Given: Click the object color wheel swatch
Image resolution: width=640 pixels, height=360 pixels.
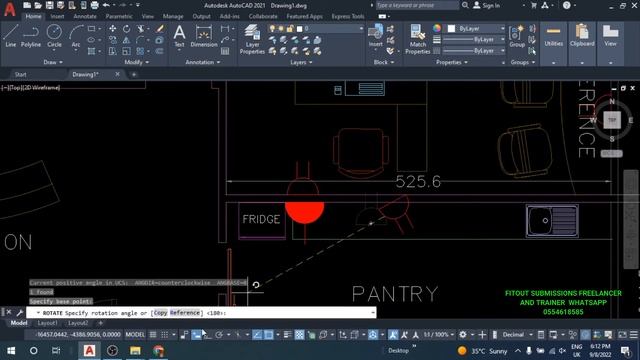Looking at the screenshot, I should (x=437, y=28).
